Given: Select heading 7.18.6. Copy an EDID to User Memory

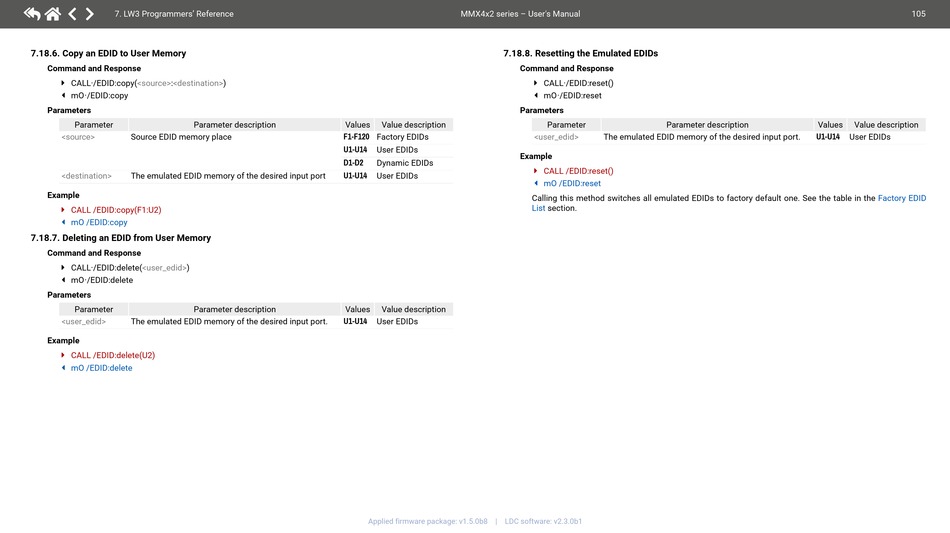Looking at the screenshot, I should pos(108,53).
